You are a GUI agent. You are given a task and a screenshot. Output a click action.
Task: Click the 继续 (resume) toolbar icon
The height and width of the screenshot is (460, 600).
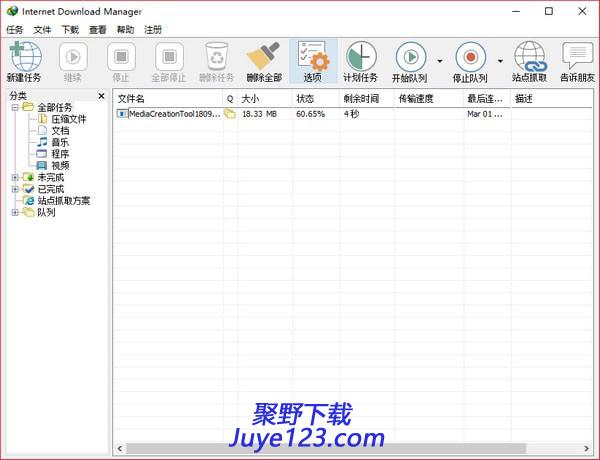coord(73,57)
